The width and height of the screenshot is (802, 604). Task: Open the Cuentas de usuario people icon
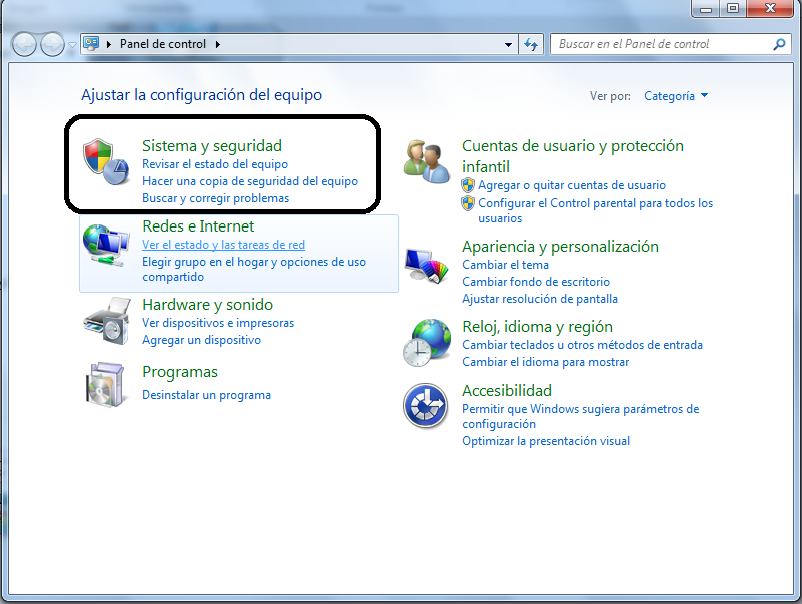tap(427, 162)
